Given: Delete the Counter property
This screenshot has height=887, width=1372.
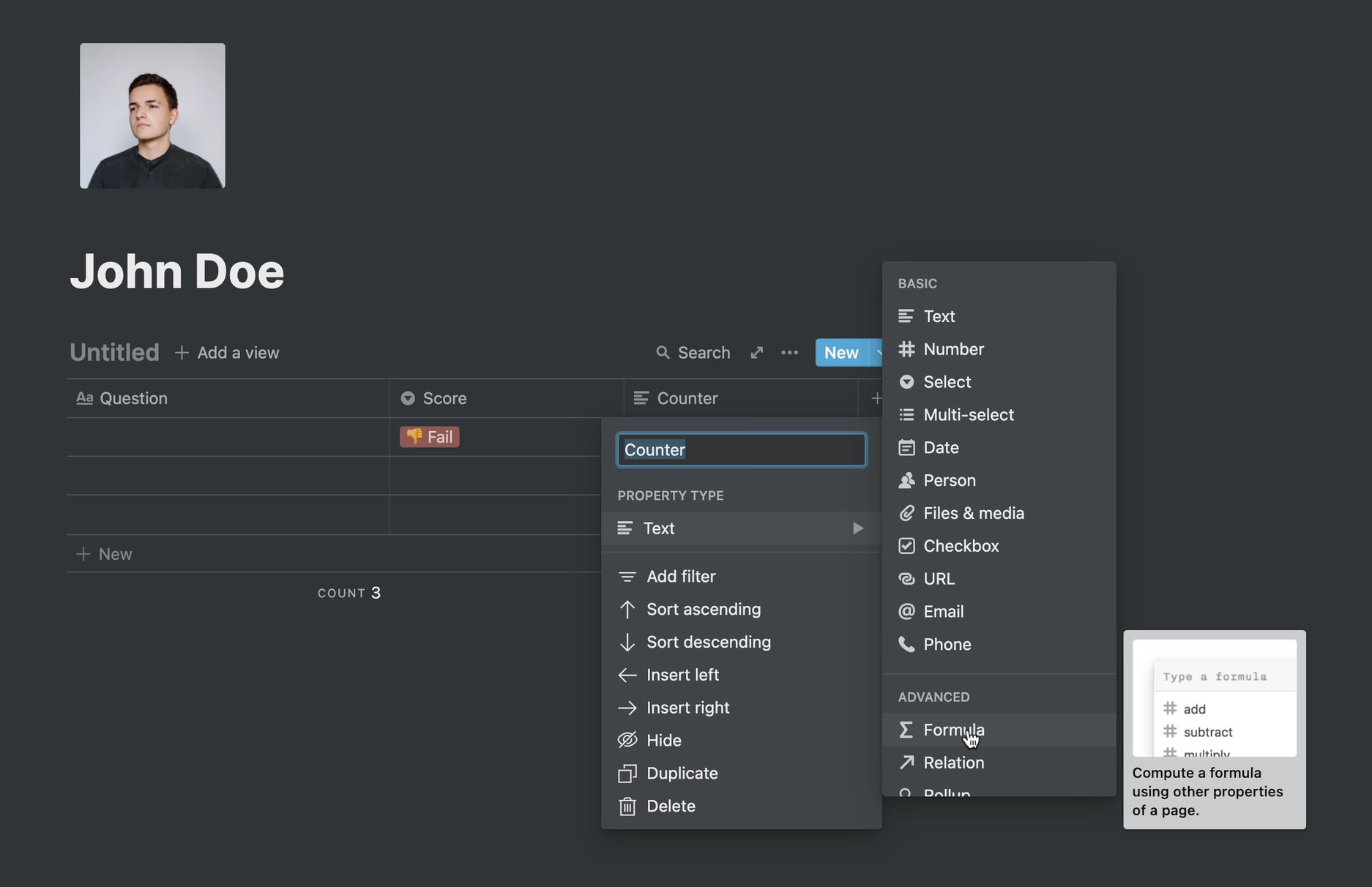Looking at the screenshot, I should click(741, 806).
